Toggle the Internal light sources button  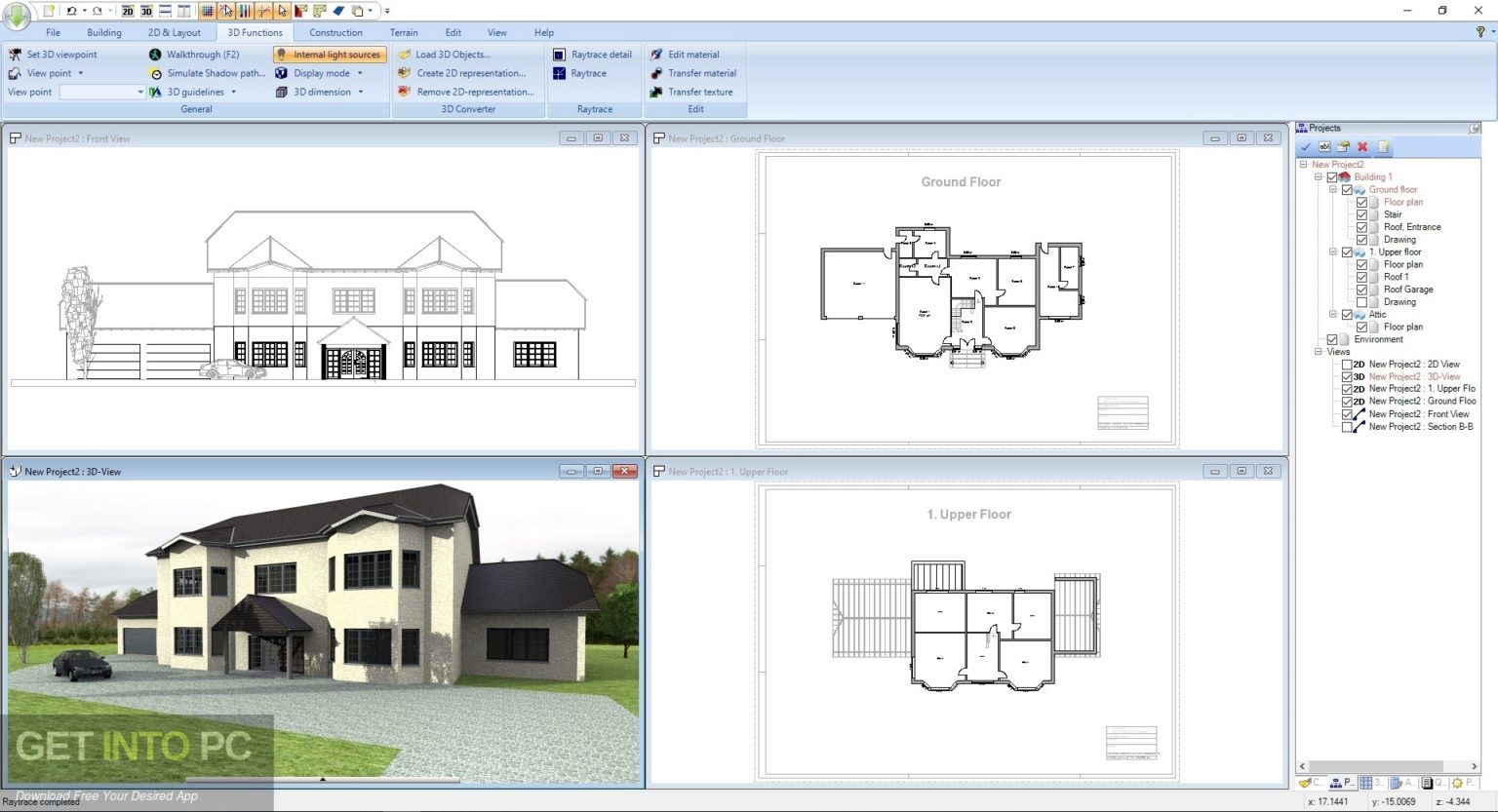coord(330,55)
